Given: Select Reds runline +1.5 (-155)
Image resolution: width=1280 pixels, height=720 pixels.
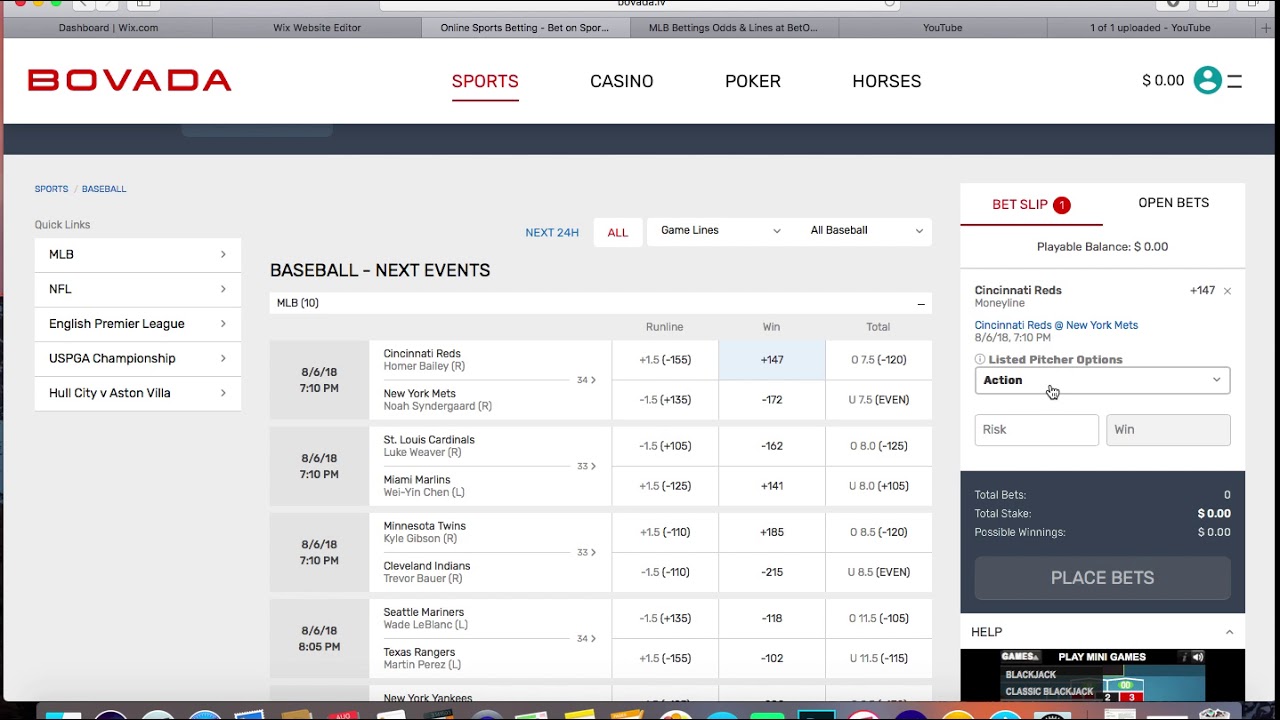Looking at the screenshot, I should pos(665,360).
